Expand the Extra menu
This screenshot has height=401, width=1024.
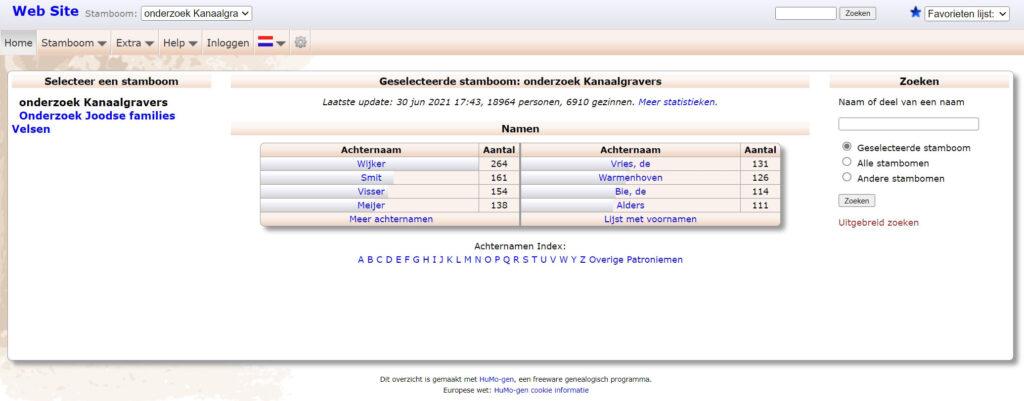click(x=134, y=43)
